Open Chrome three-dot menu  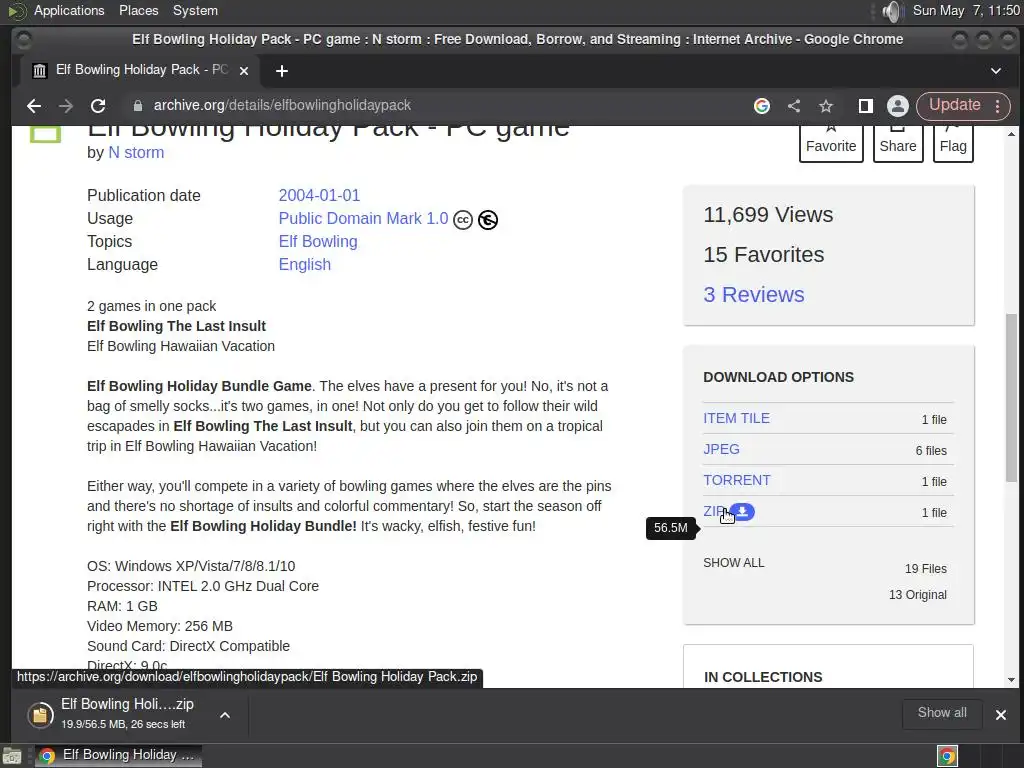(x=998, y=106)
